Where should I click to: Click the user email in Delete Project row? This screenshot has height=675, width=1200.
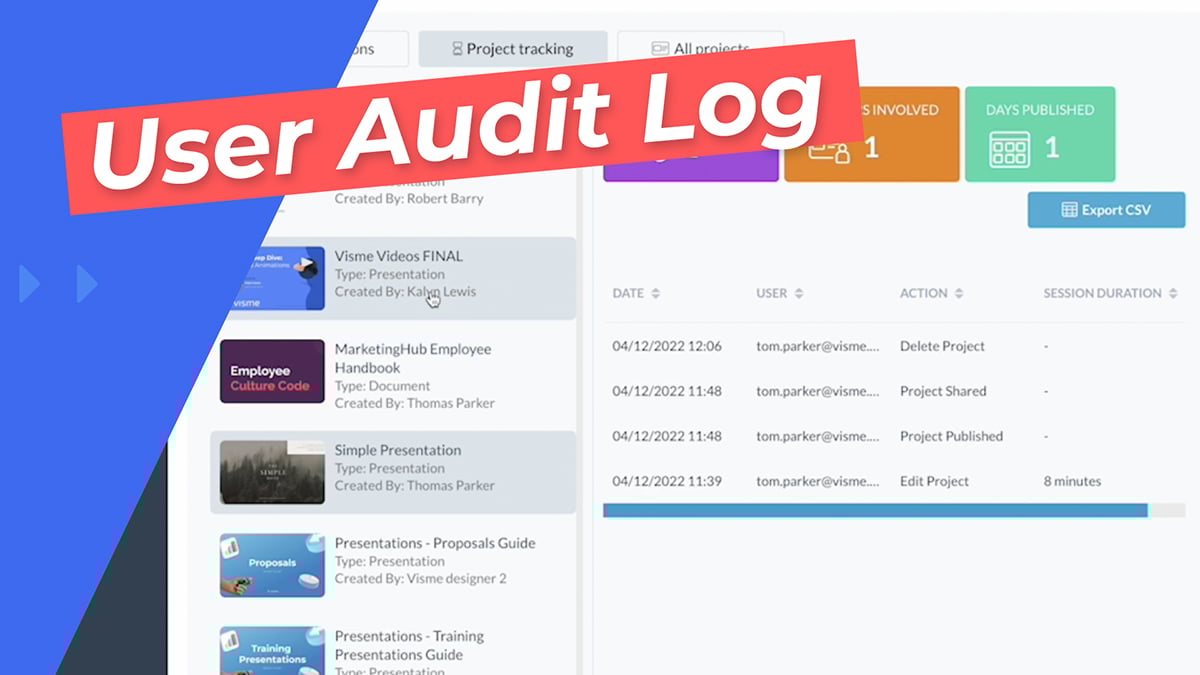pyautogui.click(x=819, y=346)
